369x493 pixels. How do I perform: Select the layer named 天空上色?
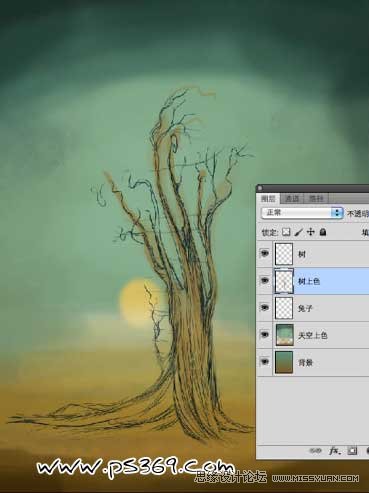point(312,335)
